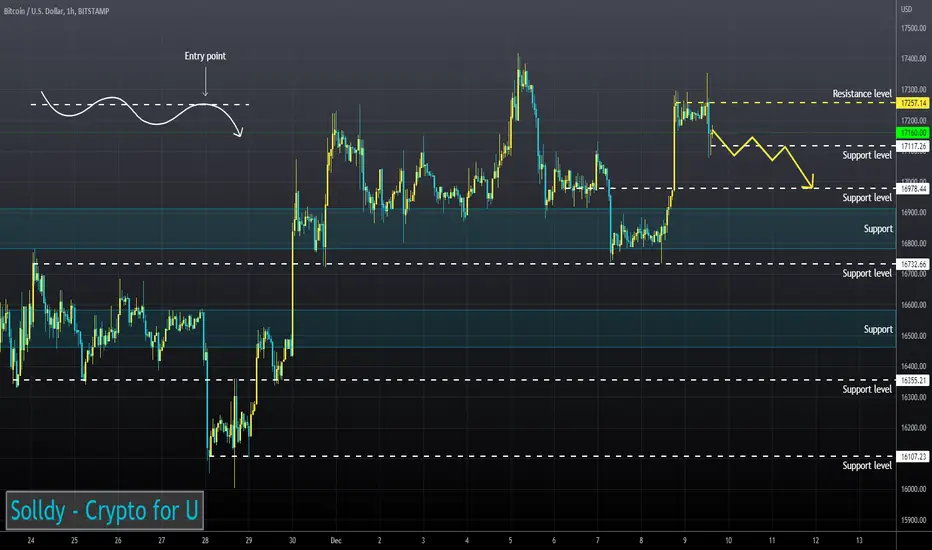Image resolution: width=932 pixels, height=550 pixels.
Task: Click date 28 on the time axis
Action: [x=205, y=540]
